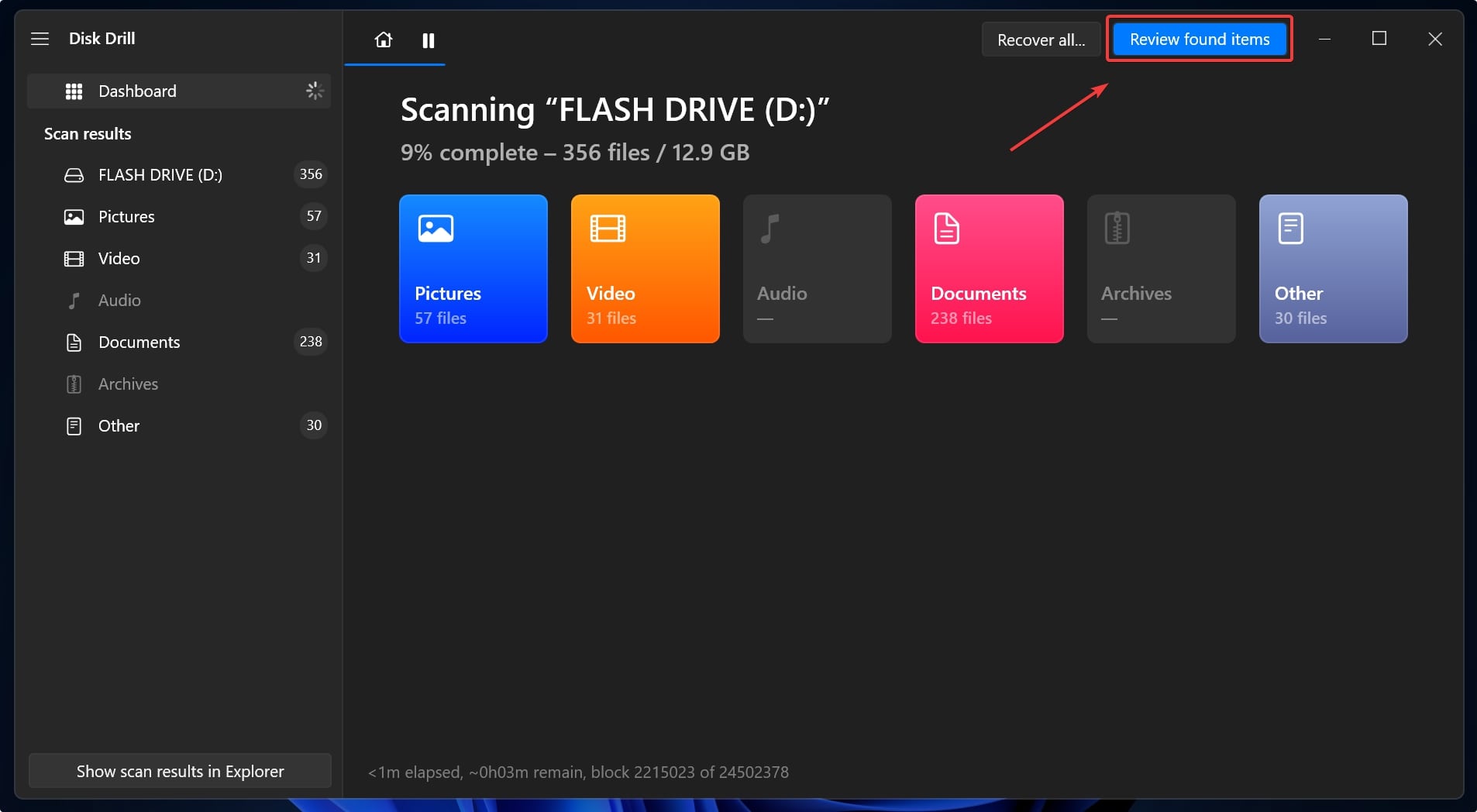
Task: Open Other in the sidebar list
Action: (x=179, y=426)
